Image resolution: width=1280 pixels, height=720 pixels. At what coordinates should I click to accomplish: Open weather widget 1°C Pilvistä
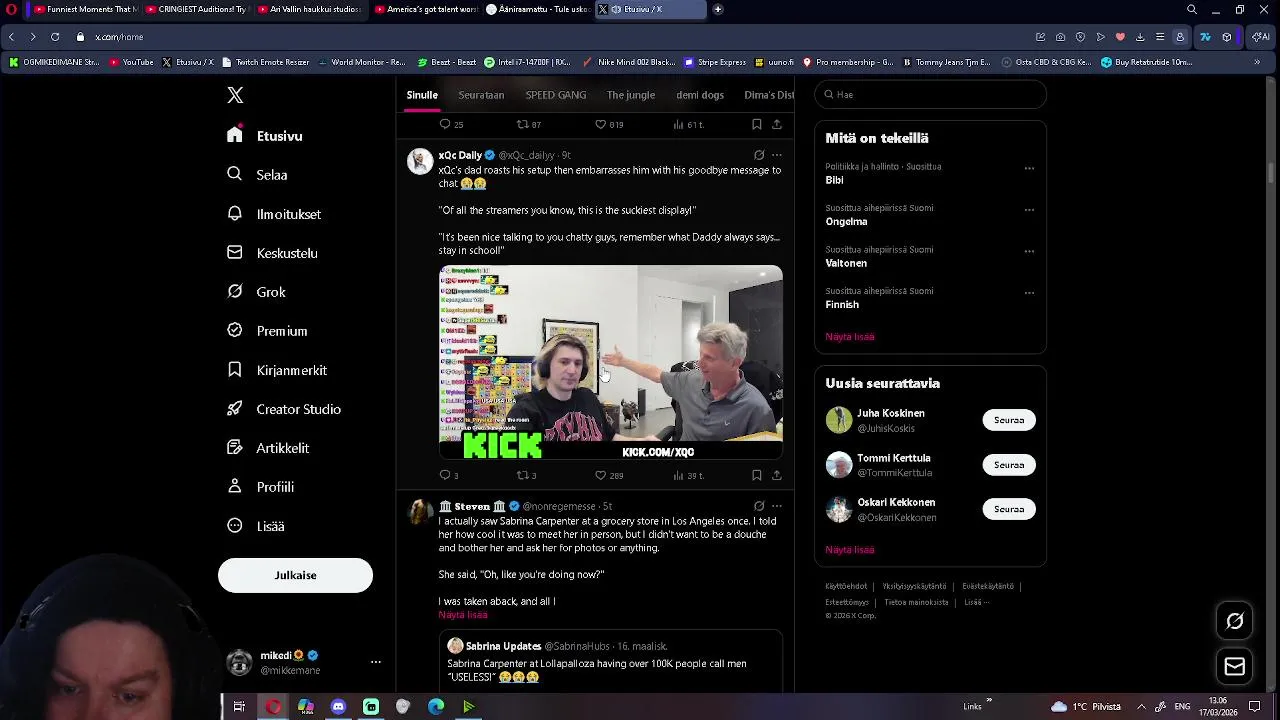coord(1086,707)
